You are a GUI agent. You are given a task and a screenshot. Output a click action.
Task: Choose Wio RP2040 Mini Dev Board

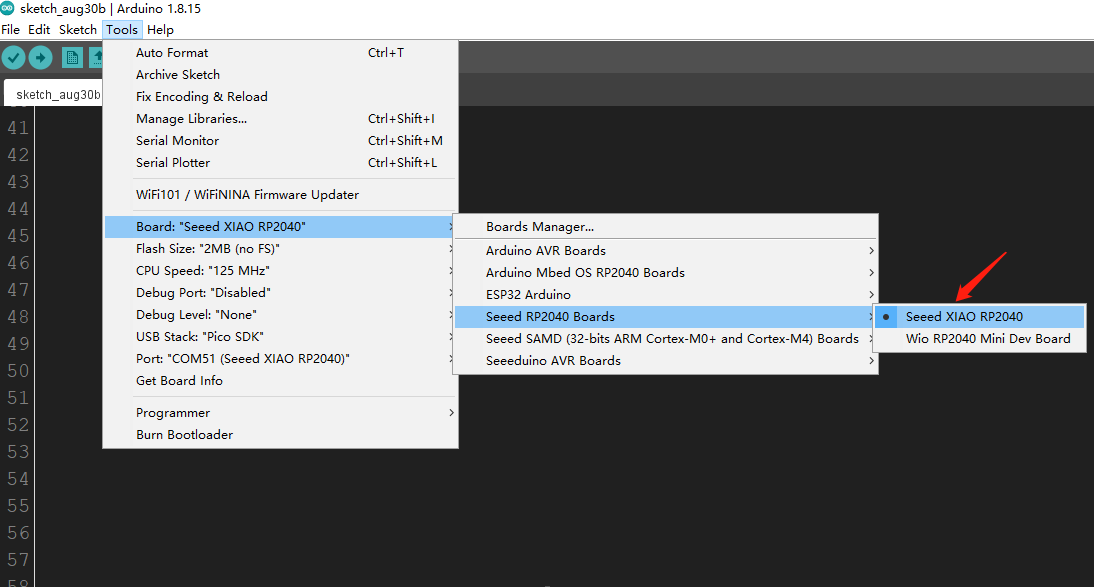(x=980, y=339)
